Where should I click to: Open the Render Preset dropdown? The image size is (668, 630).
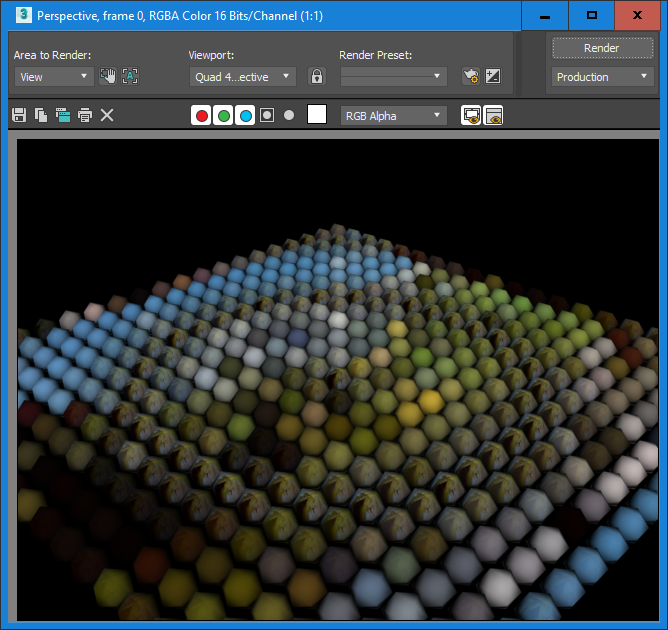394,77
